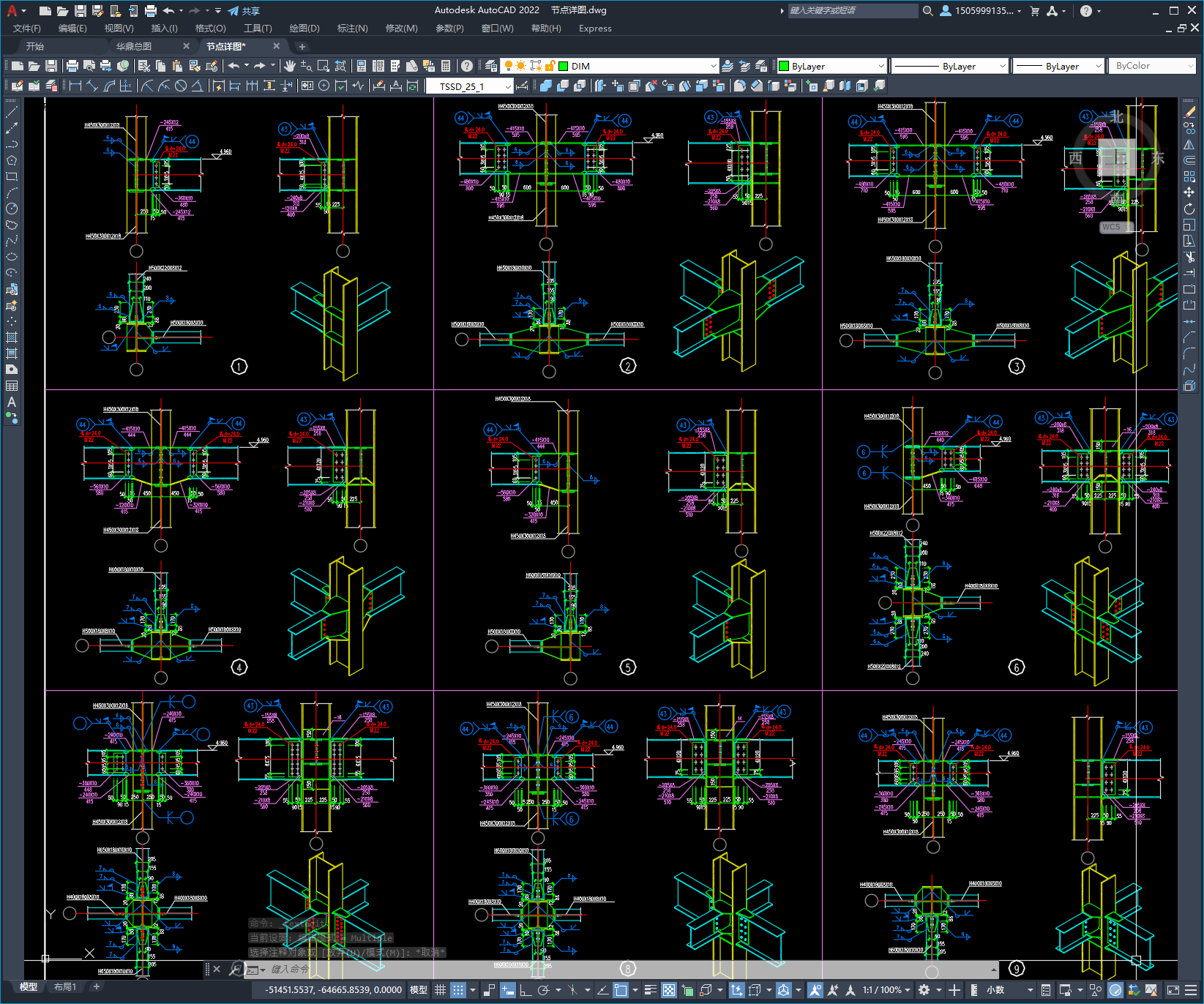Open the AutoCAD application menu logo
1204x1004 pixels.
12,10
